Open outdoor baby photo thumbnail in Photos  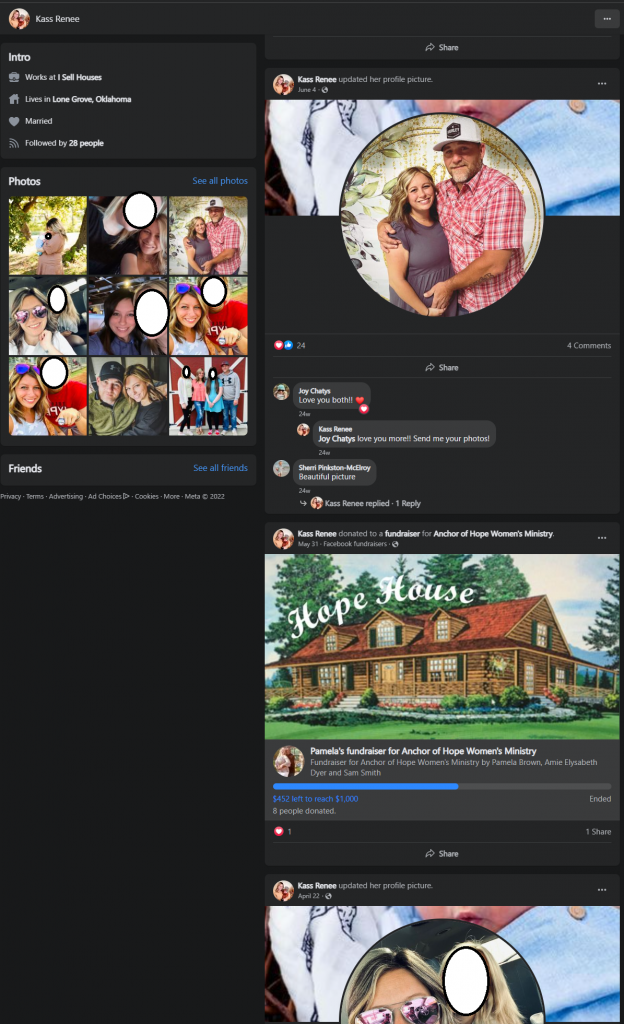pos(48,235)
